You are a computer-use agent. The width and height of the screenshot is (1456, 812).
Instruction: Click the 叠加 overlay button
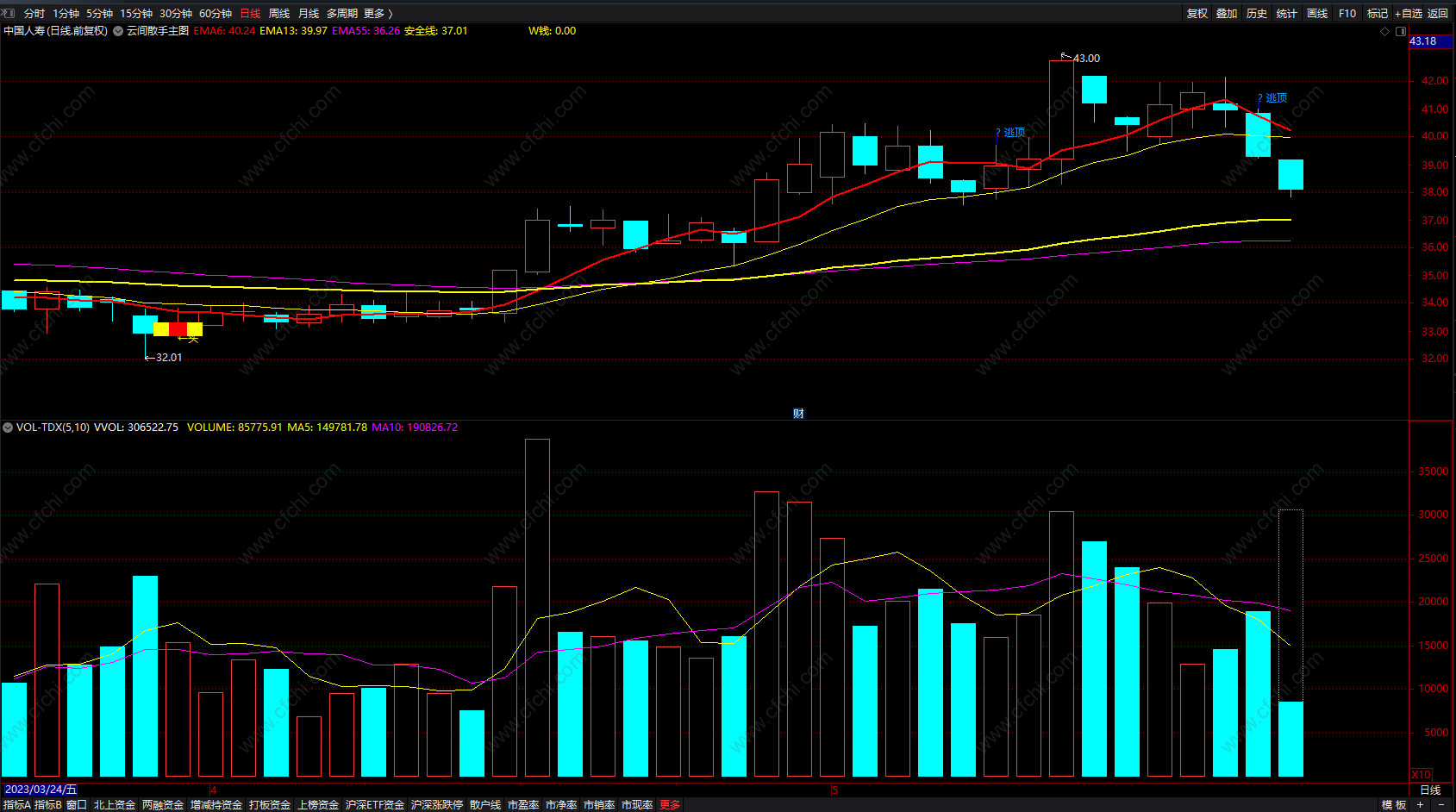click(1227, 14)
